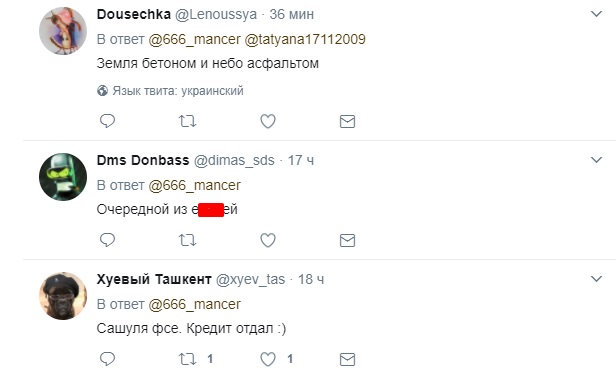Image resolution: width=616 pixels, height=373 pixels.
Task: Open dropdown for Хуевый Ташкент tweet
Action: (596, 279)
